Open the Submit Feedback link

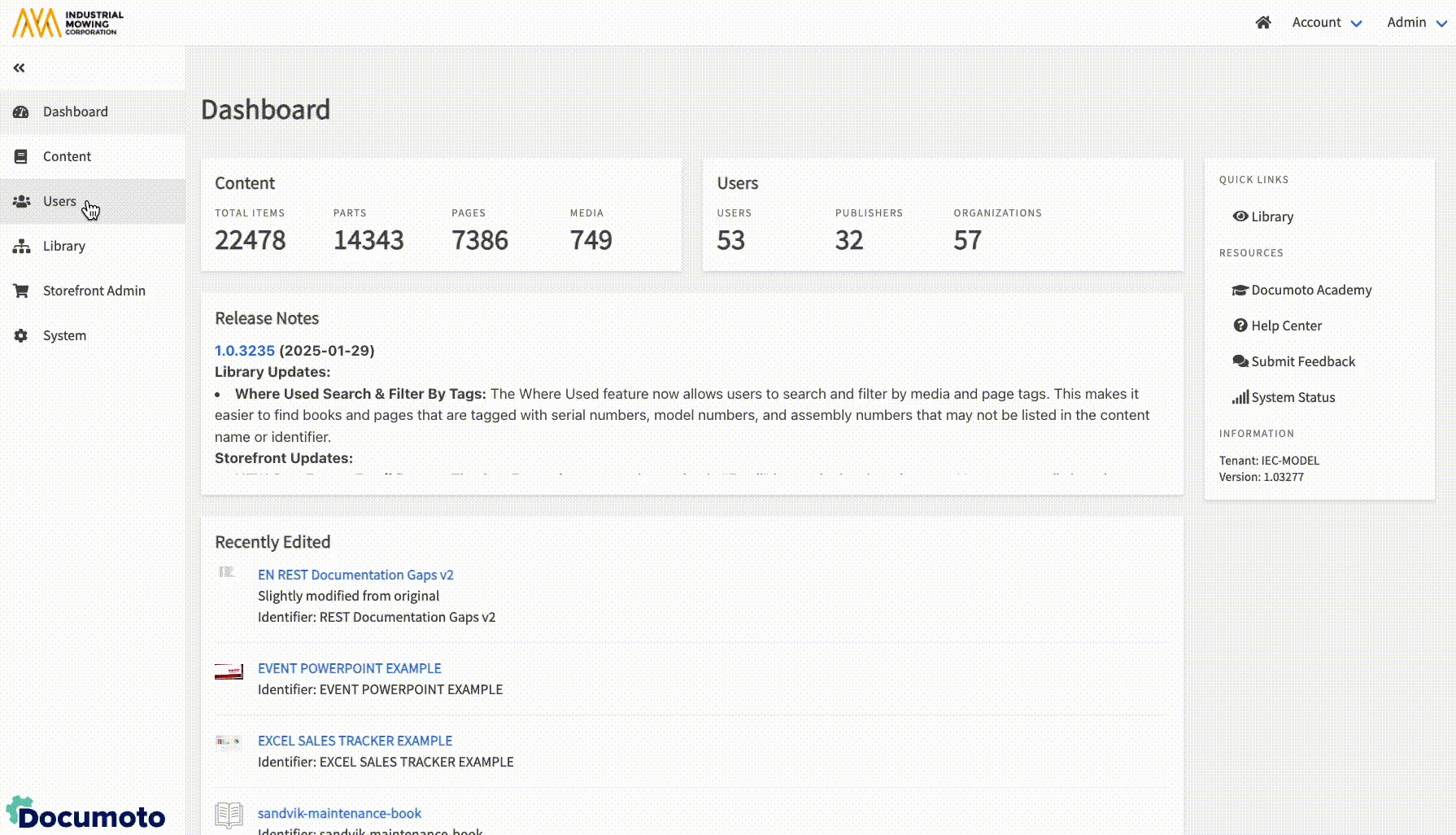coord(1302,361)
